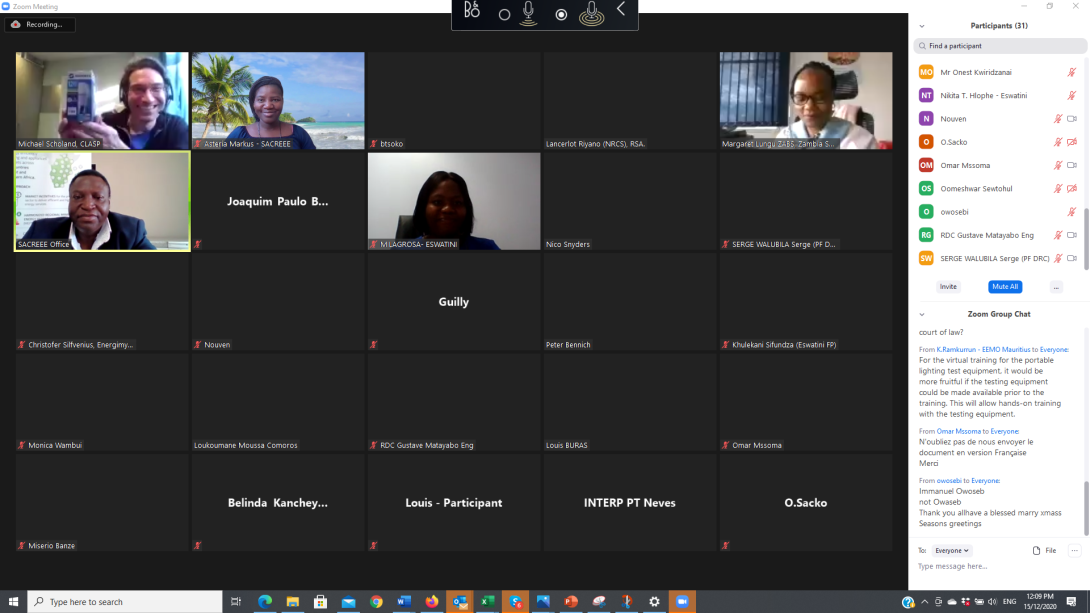Click omnidirectional microphone icon in B&O bar

point(592,13)
